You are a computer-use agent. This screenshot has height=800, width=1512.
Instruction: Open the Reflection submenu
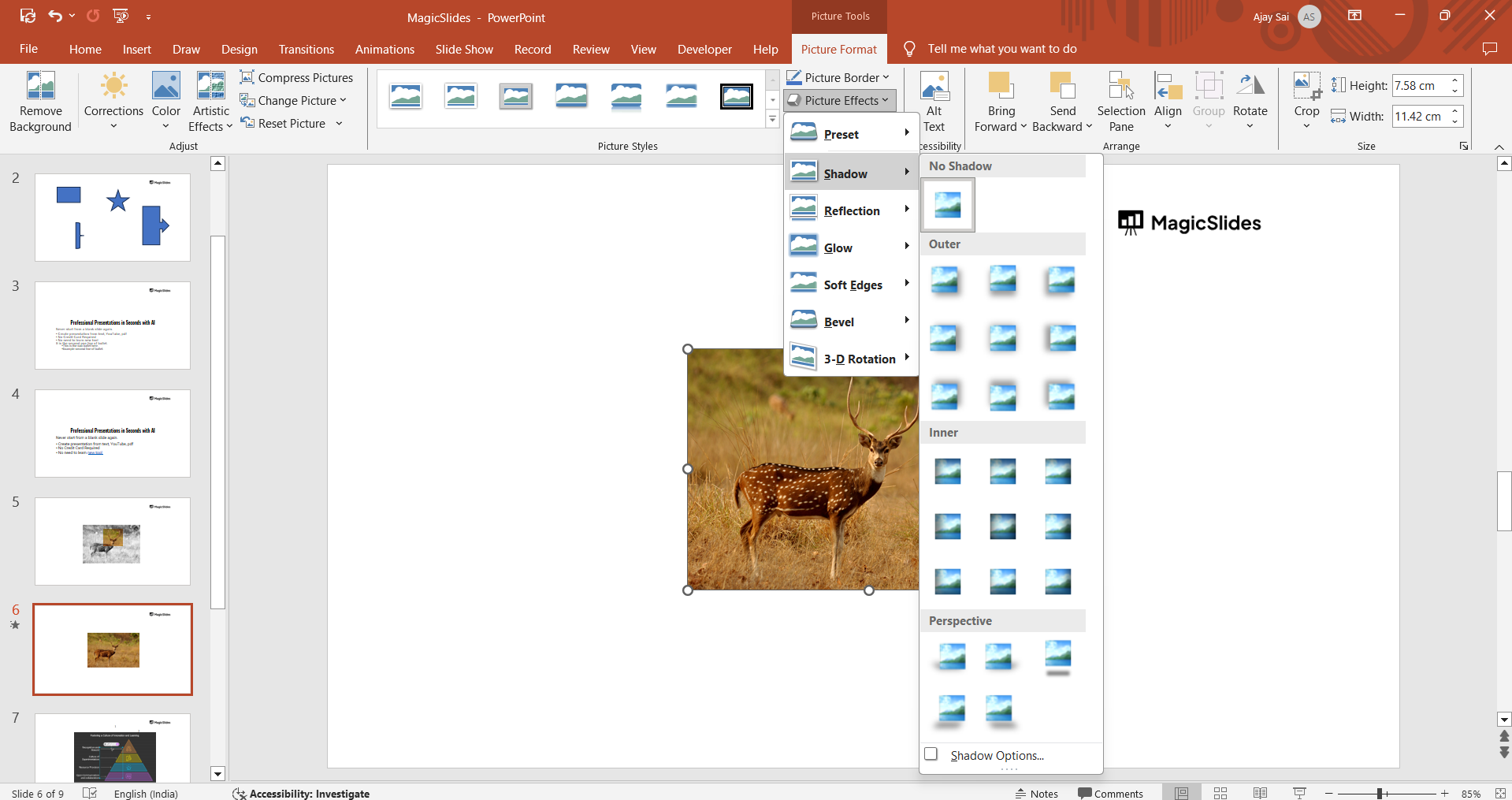tap(851, 210)
